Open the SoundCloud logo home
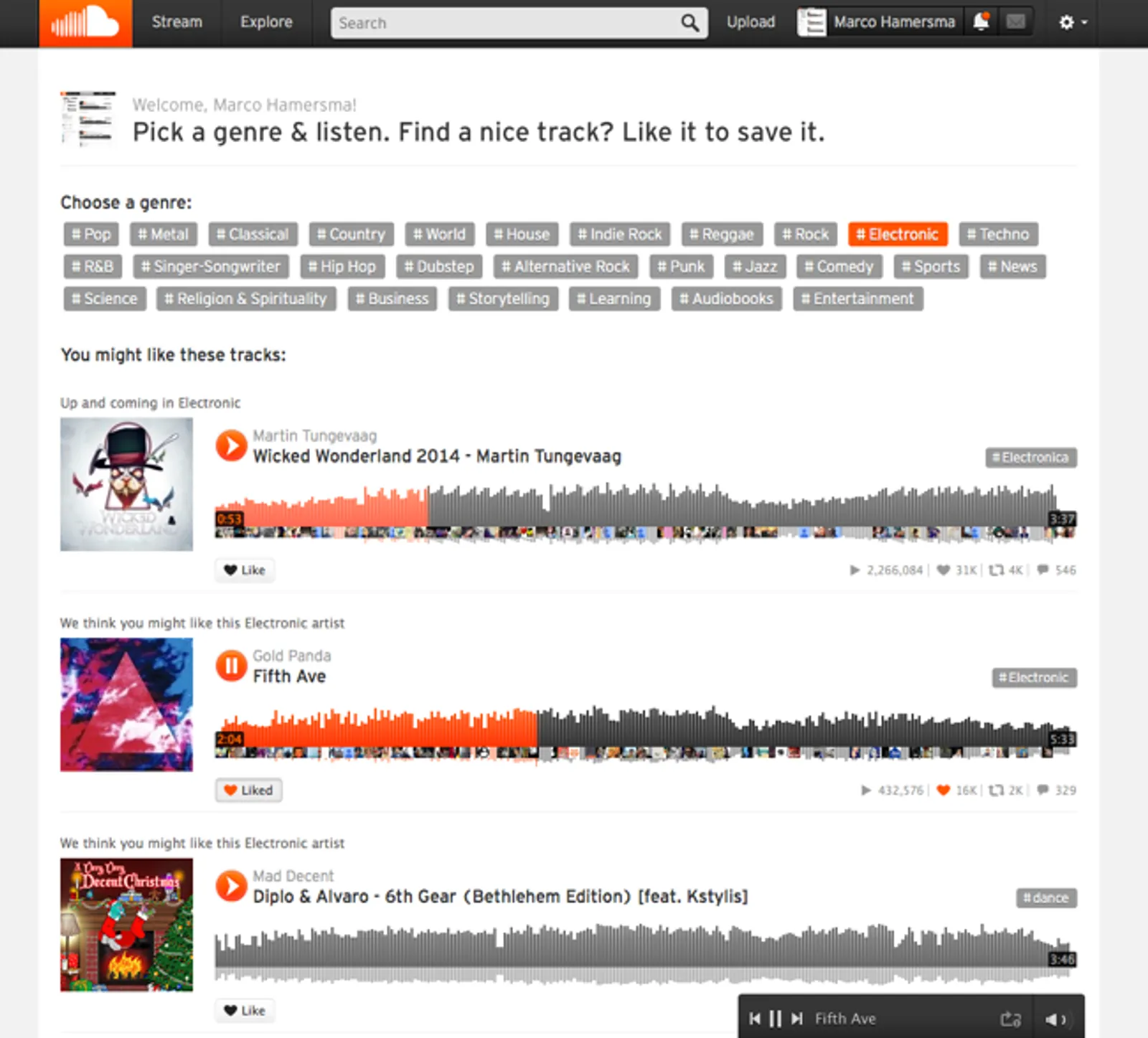Screen dimensions: 1148x1038 pyautogui.click(x=85, y=23)
